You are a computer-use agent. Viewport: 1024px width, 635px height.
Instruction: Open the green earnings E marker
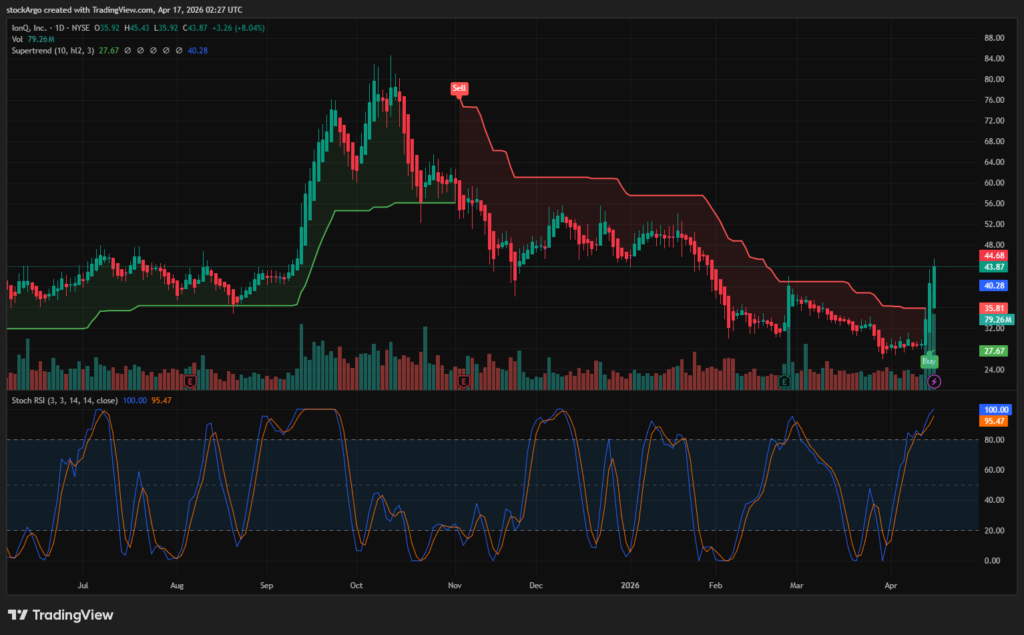[x=784, y=381]
